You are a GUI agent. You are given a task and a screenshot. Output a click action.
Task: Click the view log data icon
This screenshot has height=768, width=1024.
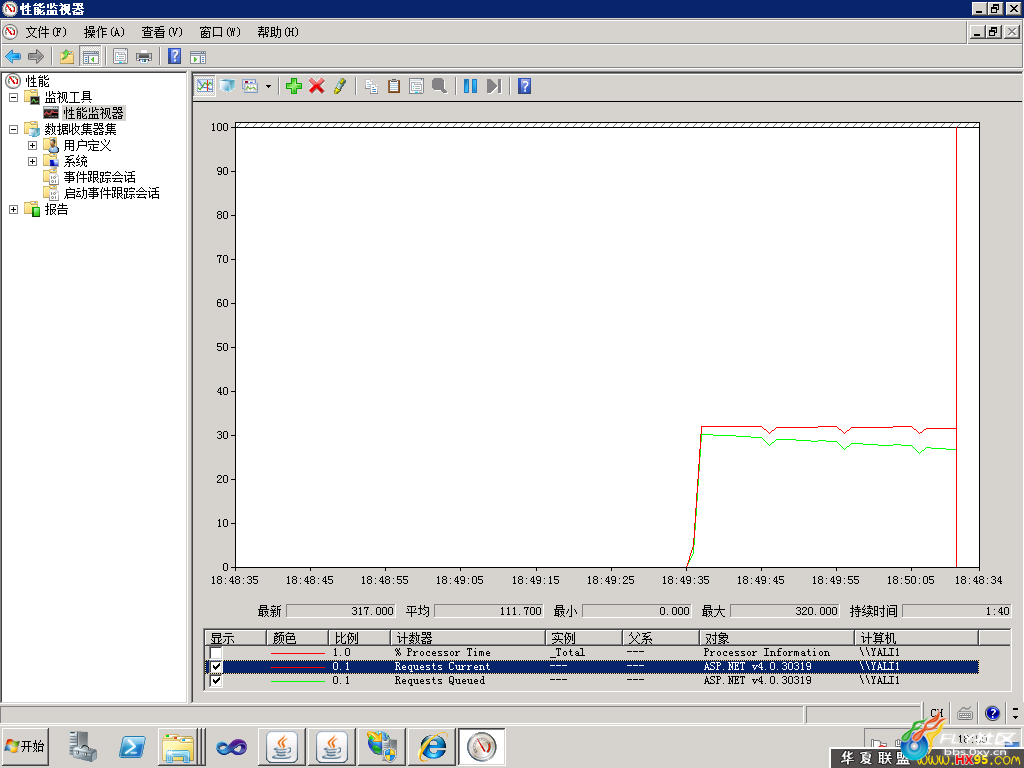[x=227, y=86]
